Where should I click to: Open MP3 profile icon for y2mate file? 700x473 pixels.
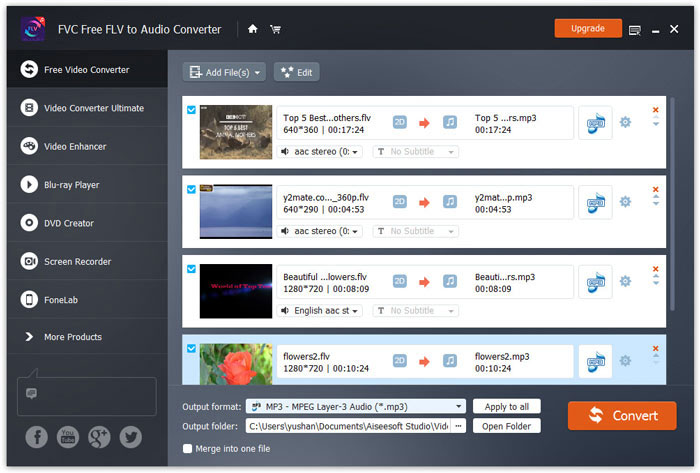596,203
